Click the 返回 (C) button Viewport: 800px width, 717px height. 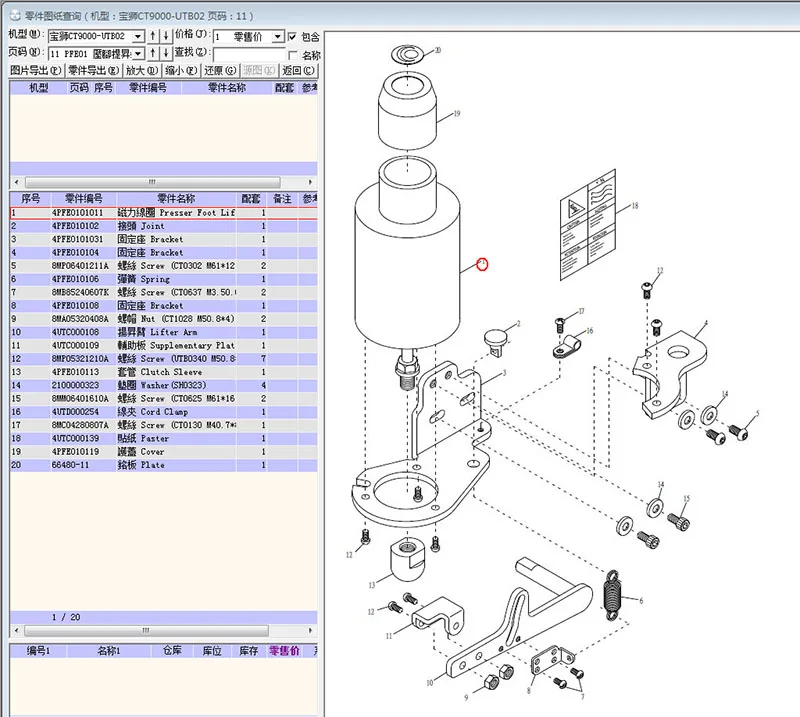pyautogui.click(x=298, y=70)
